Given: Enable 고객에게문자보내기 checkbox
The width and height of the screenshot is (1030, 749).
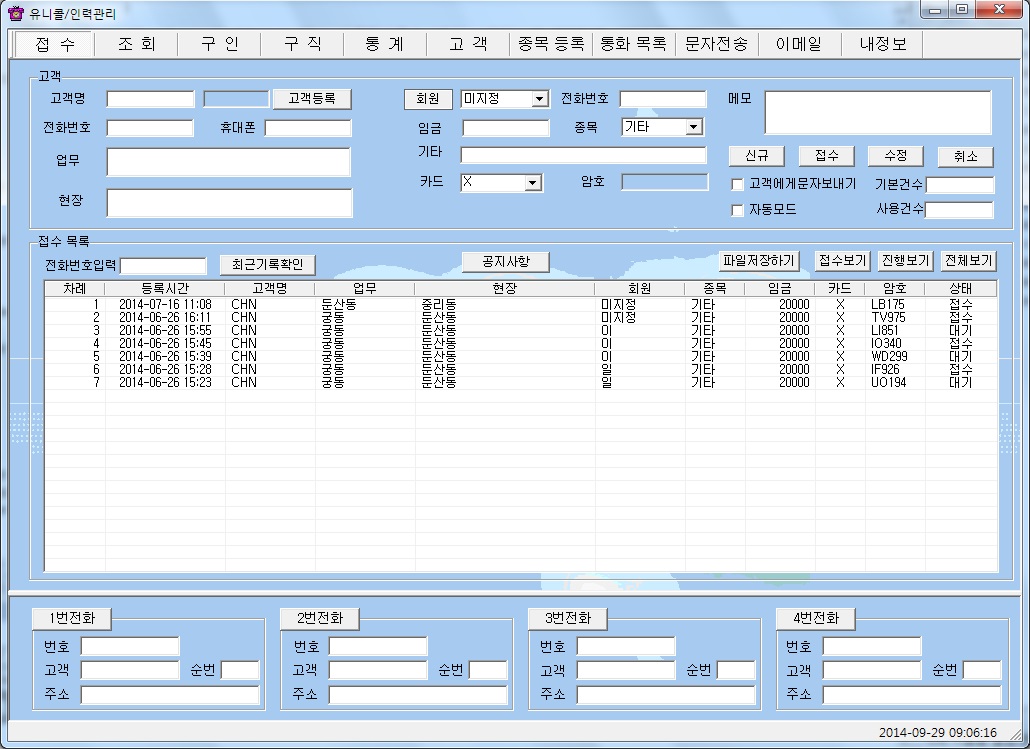Looking at the screenshot, I should click(738, 185).
